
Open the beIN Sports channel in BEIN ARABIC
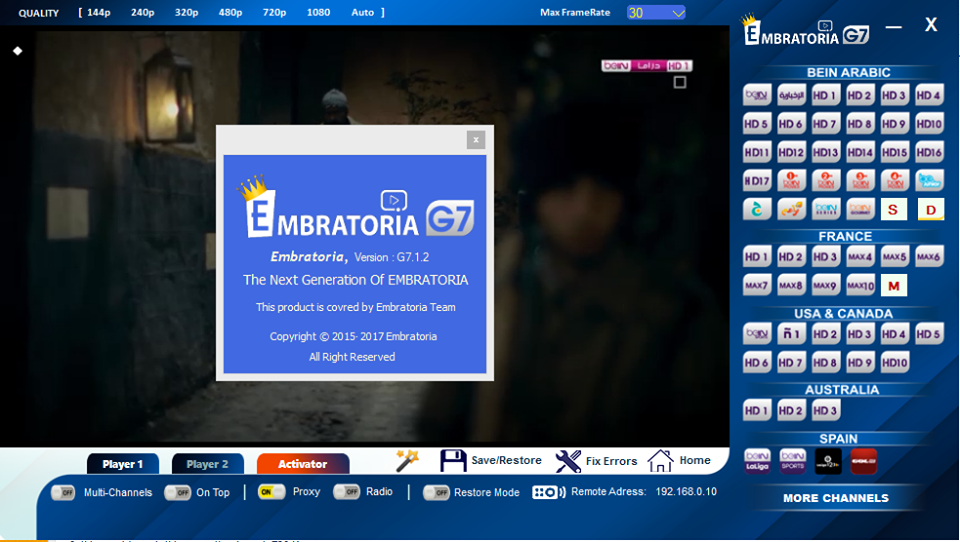(x=757, y=95)
